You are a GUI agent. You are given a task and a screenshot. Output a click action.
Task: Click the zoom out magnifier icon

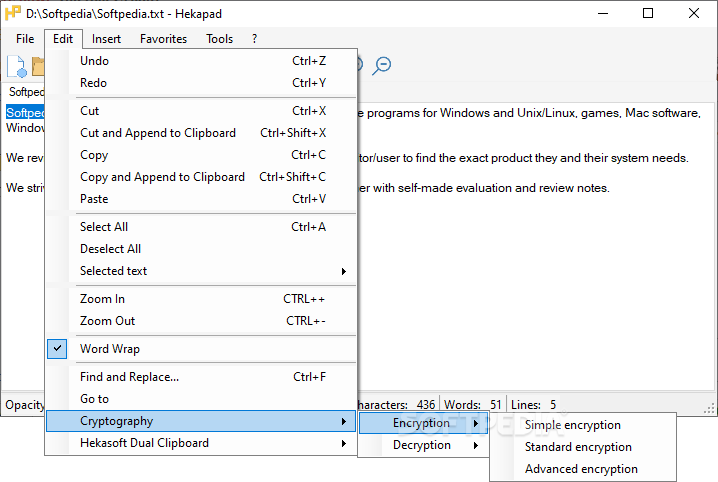click(x=381, y=65)
